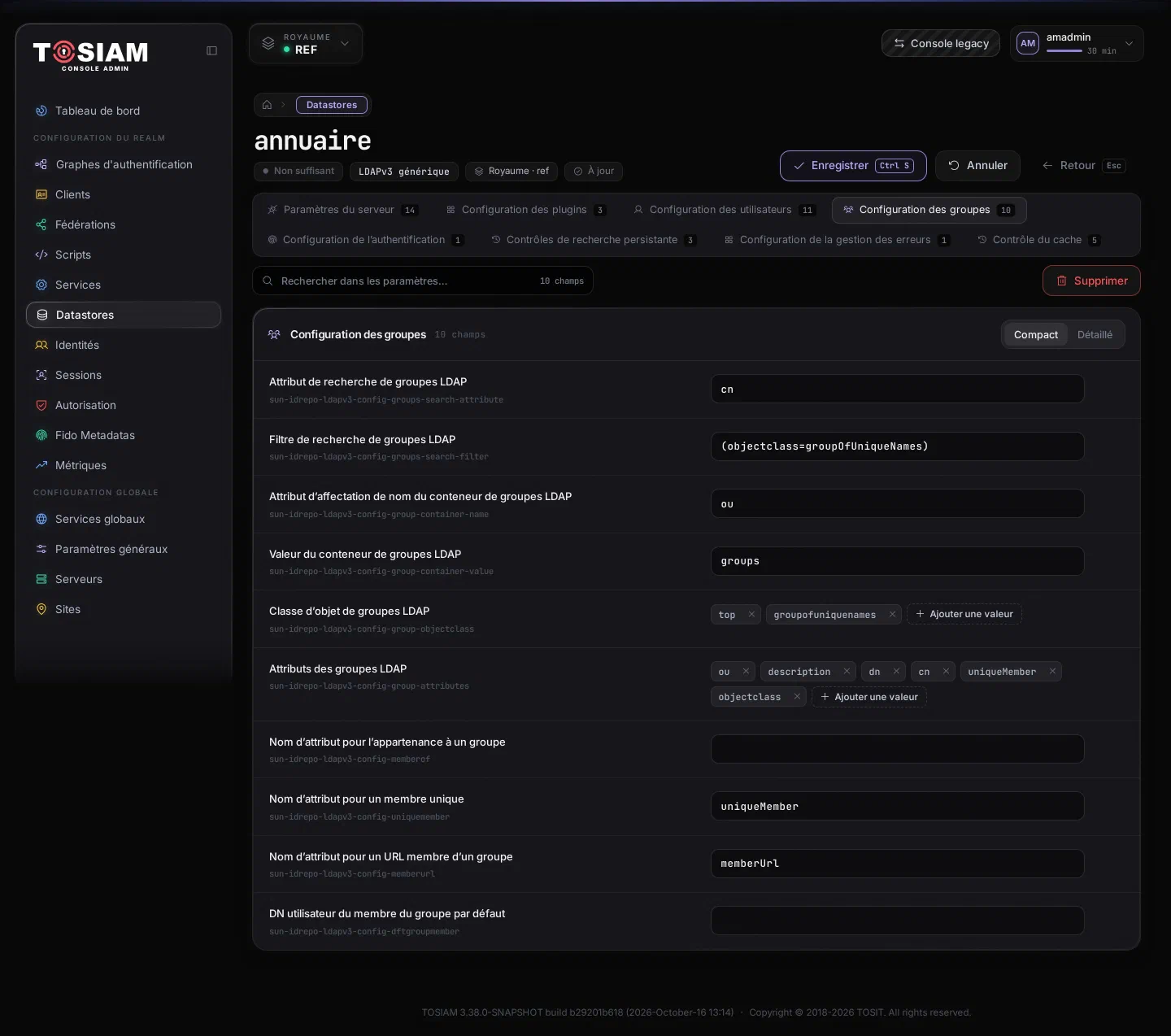Open Métriques in the sidebar
The width and height of the screenshot is (1171, 1036).
point(124,465)
